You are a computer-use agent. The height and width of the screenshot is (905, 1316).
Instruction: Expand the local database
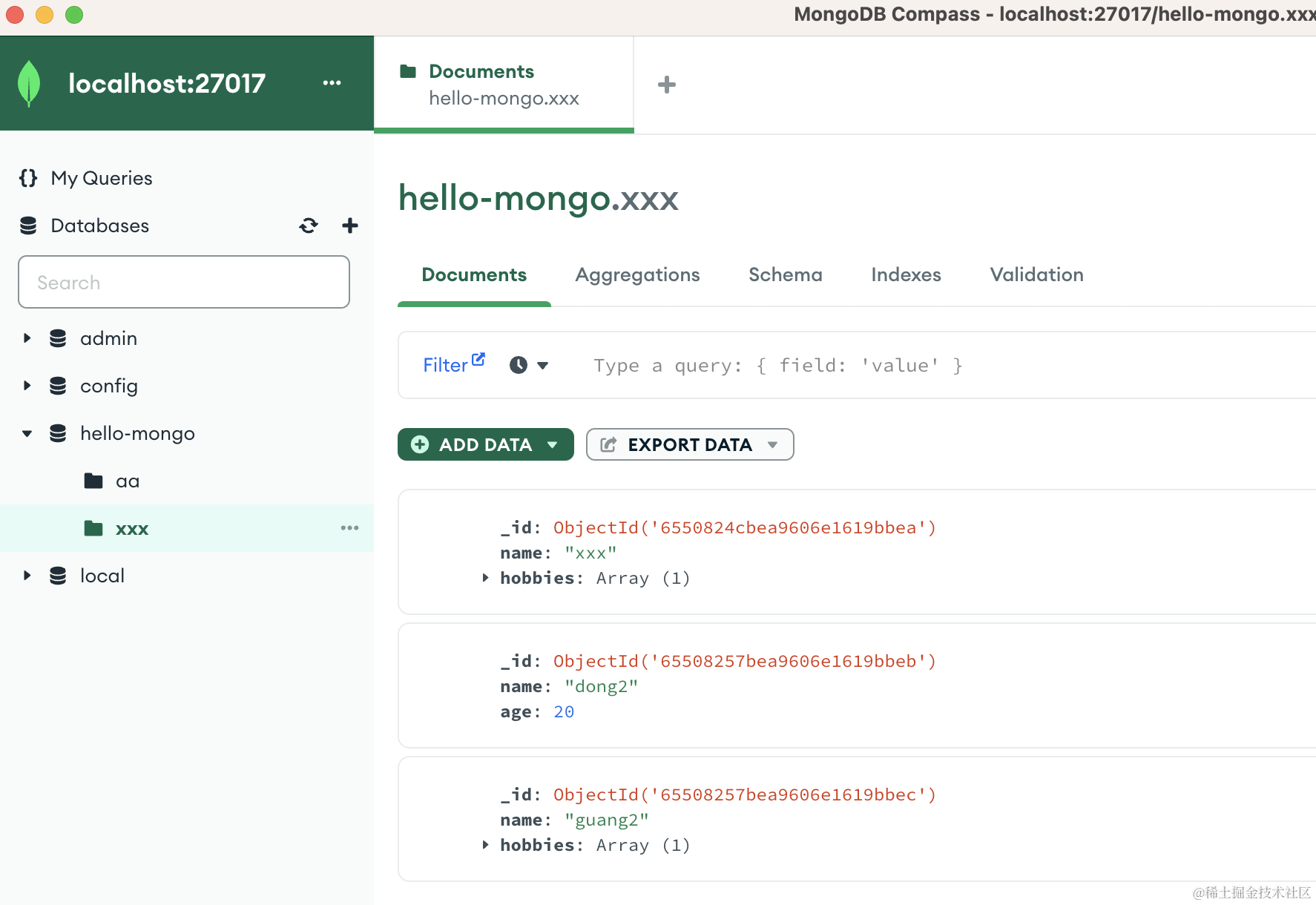pos(27,576)
